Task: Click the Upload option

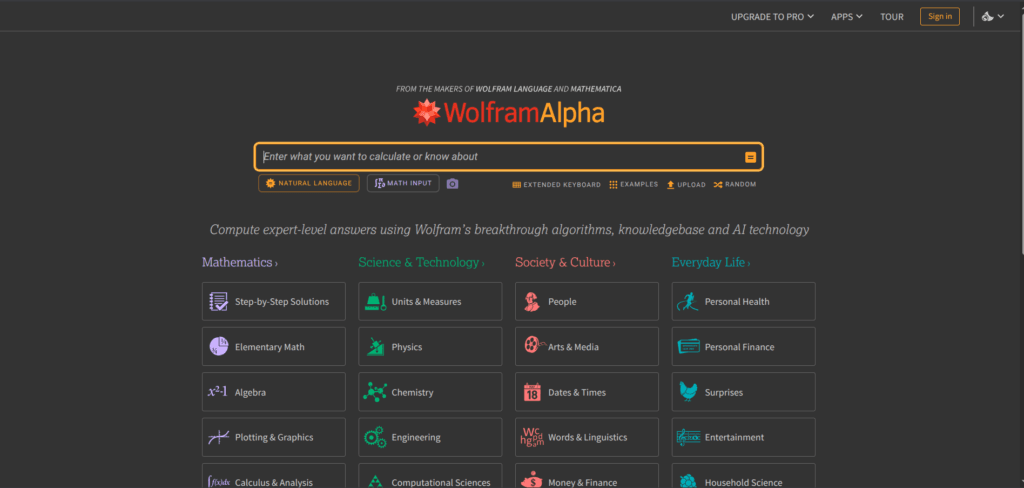Action: pyautogui.click(x=686, y=185)
